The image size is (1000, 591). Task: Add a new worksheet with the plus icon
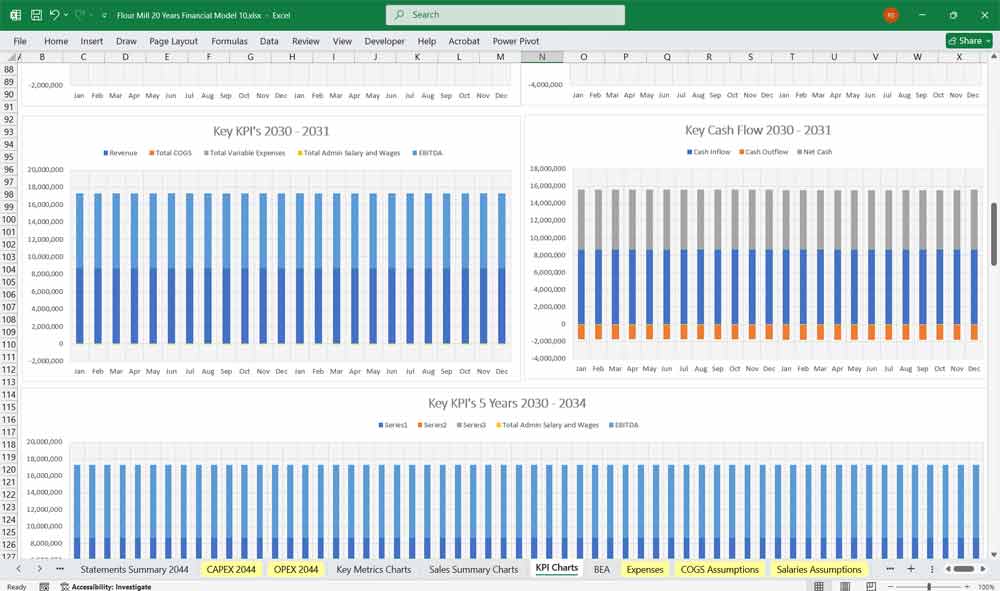[x=912, y=569]
